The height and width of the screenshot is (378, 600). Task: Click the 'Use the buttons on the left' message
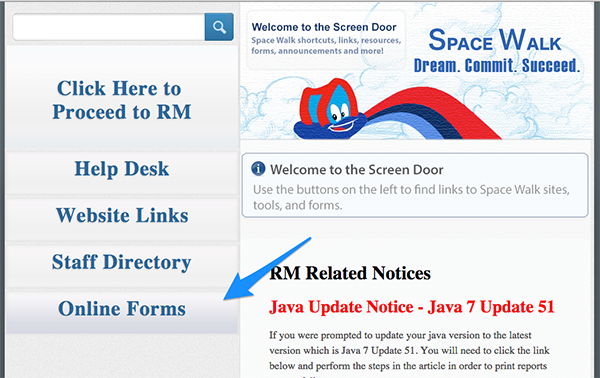coord(411,197)
